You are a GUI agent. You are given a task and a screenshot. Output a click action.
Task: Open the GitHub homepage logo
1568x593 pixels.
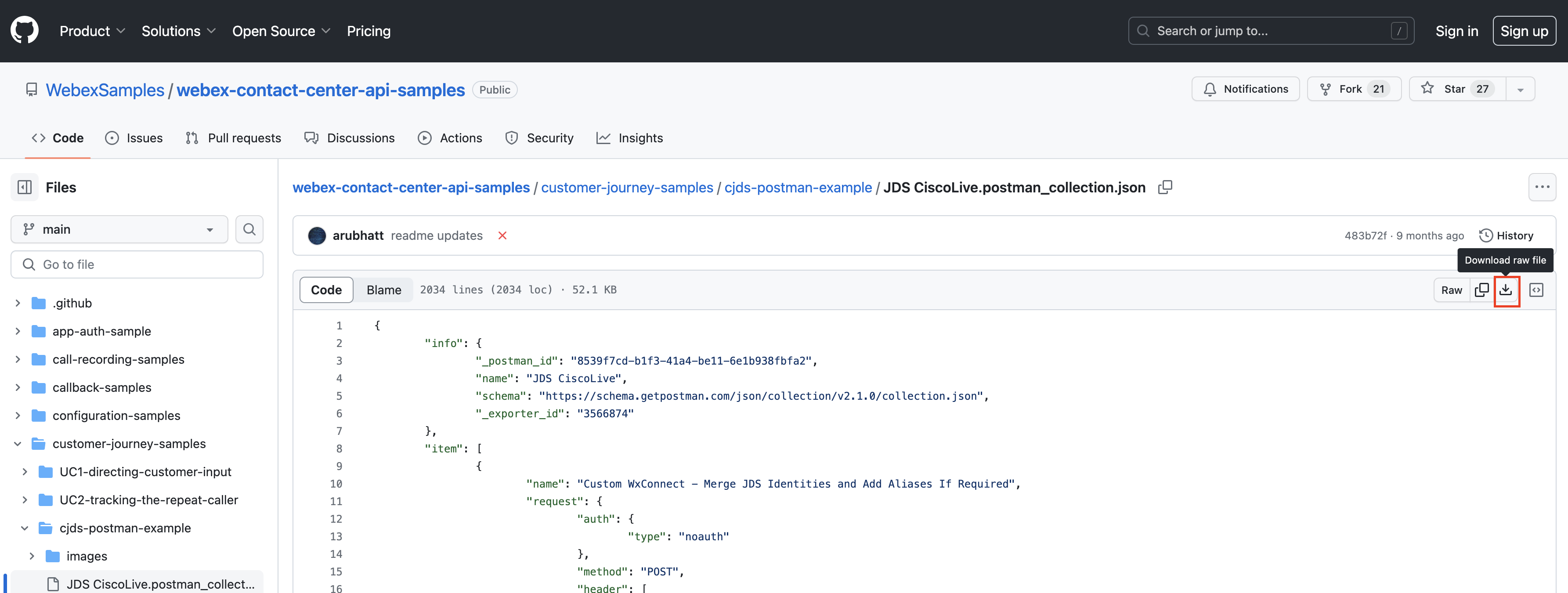[x=24, y=30]
